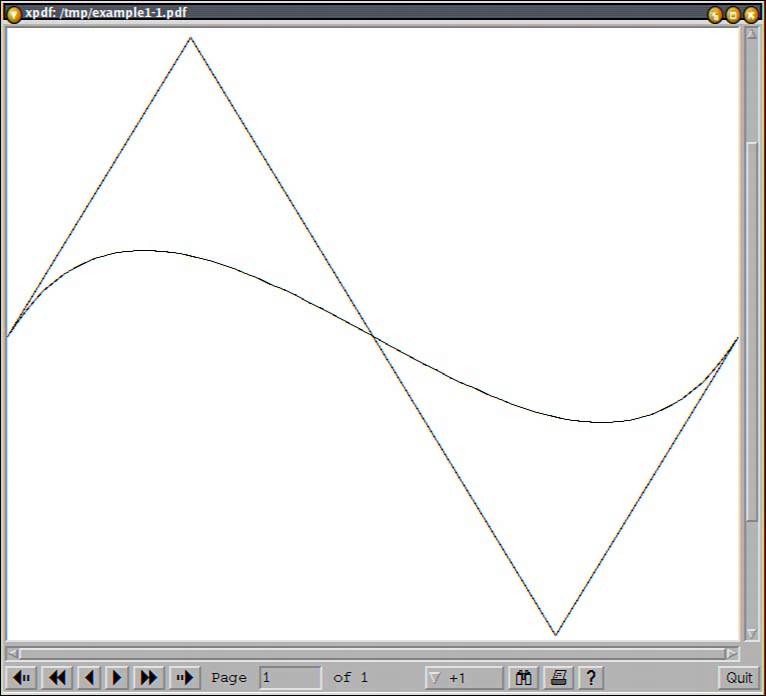
Task: Advance to the next page
Action: (118, 677)
